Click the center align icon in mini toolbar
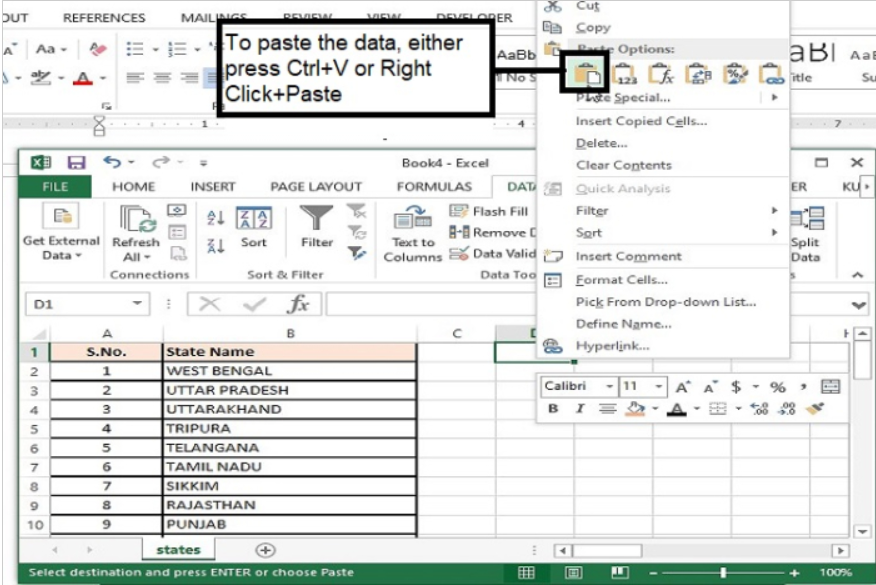 coord(608,409)
